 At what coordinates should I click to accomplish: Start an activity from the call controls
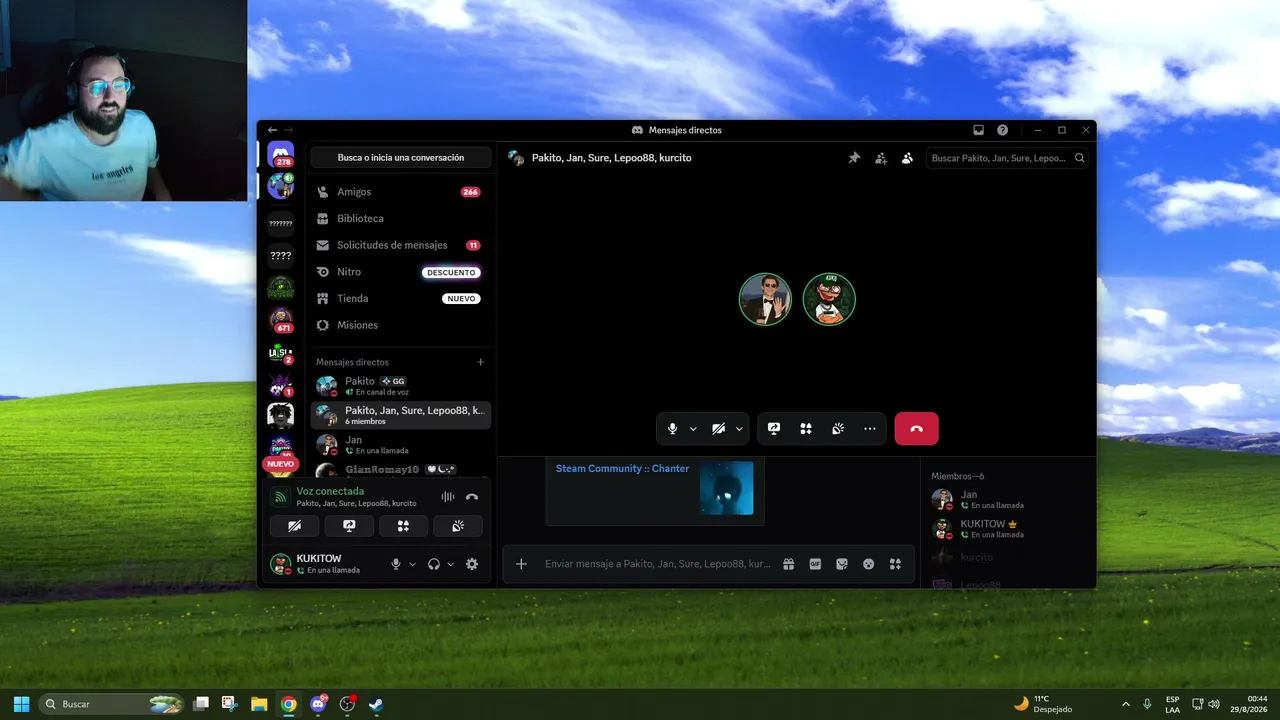pyautogui.click(x=806, y=428)
